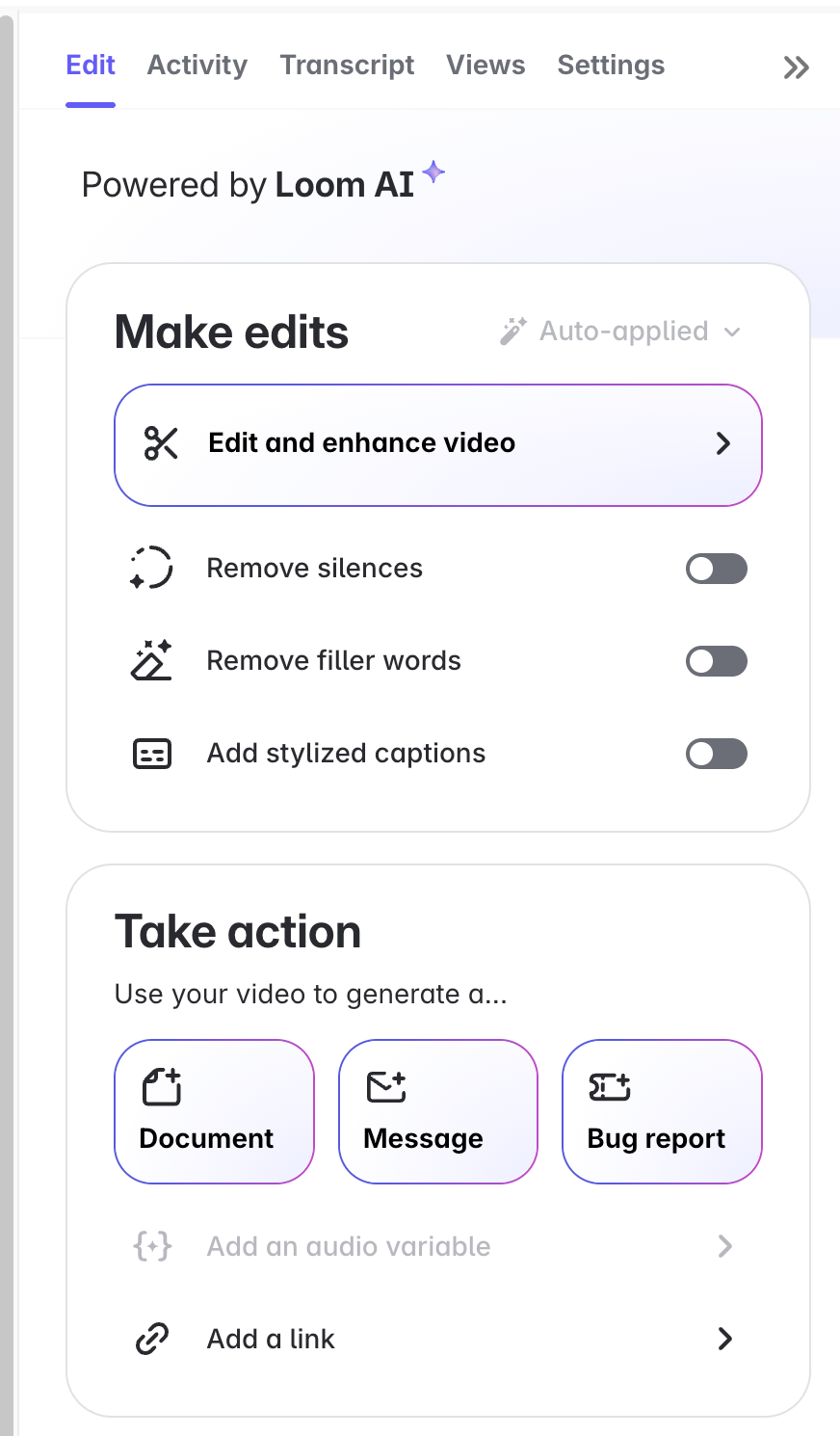Image resolution: width=840 pixels, height=1436 pixels.
Task: Click the stylized captions icon
Action: pos(151,754)
